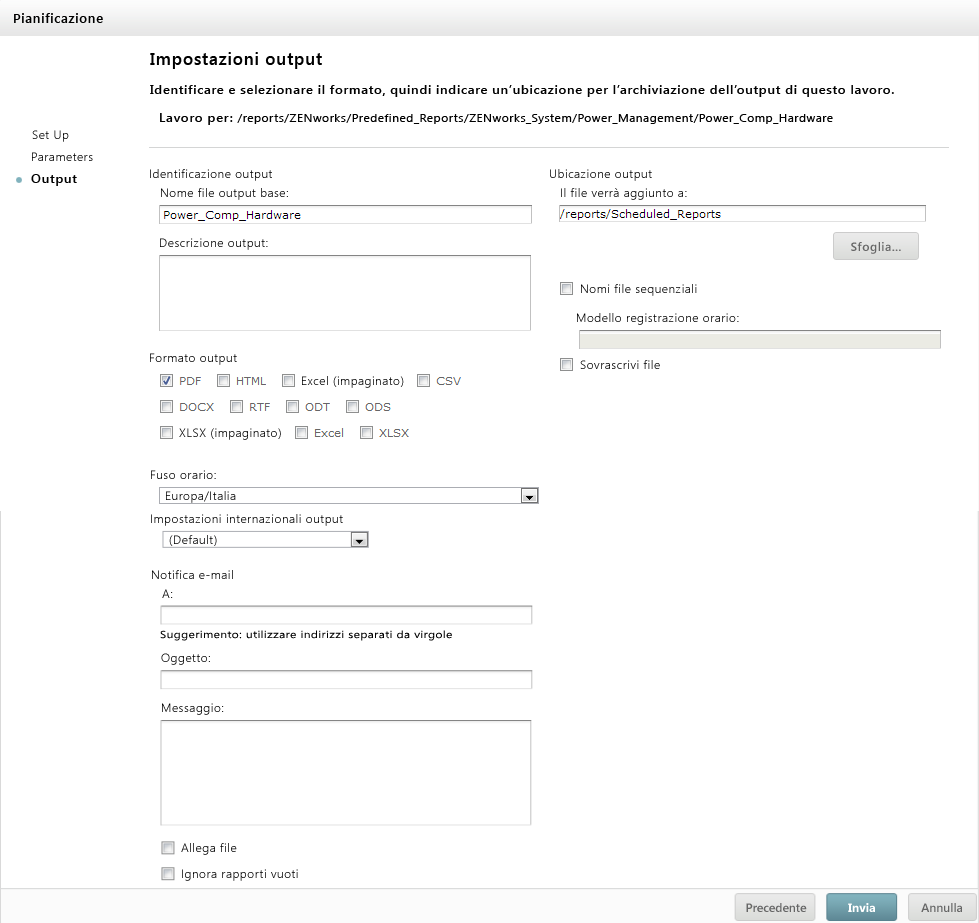The height and width of the screenshot is (923, 979).
Task: Open the Fuso orario dropdown
Action: (x=530, y=496)
